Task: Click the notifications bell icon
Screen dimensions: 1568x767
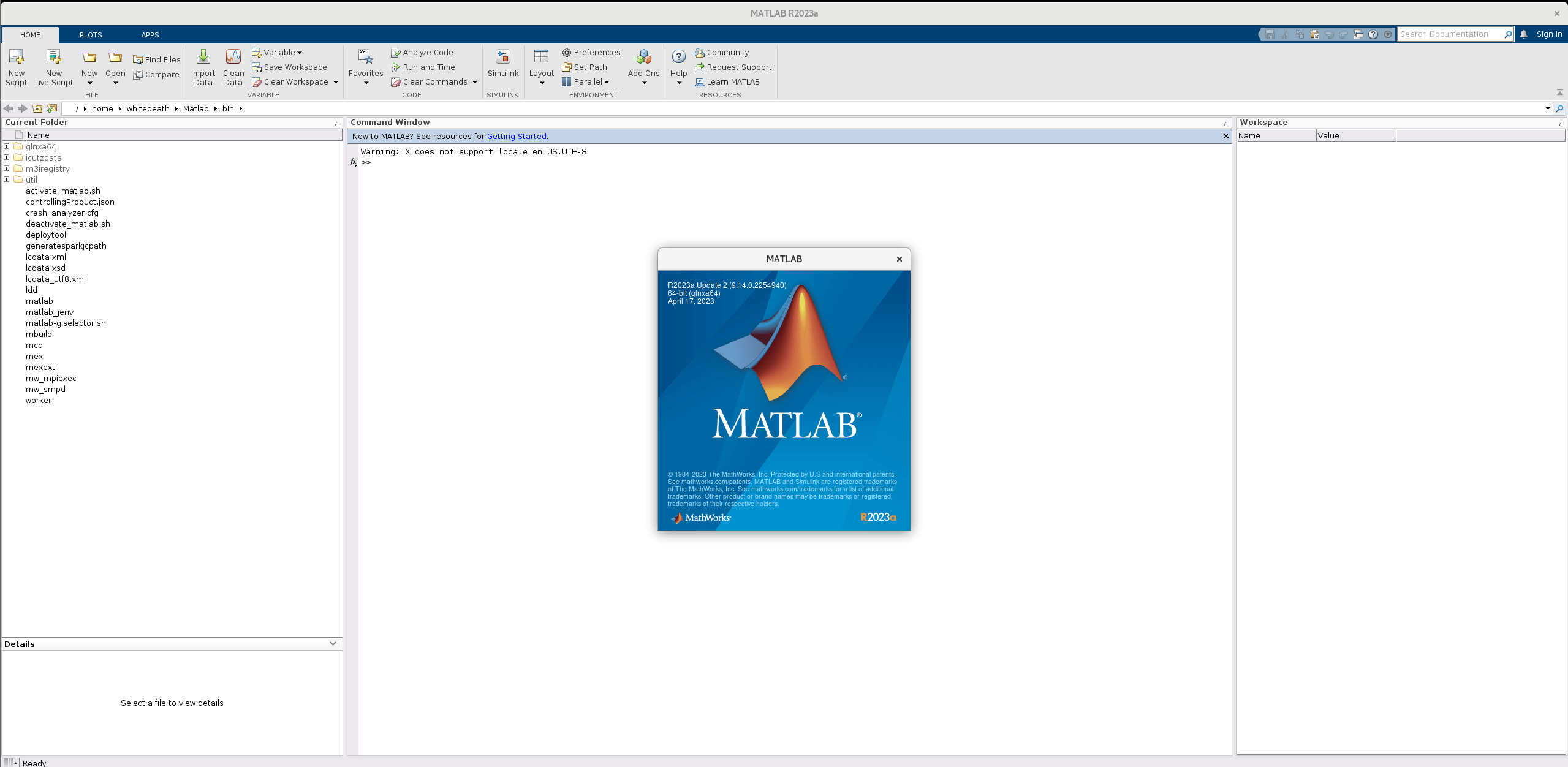Action: (x=1523, y=34)
